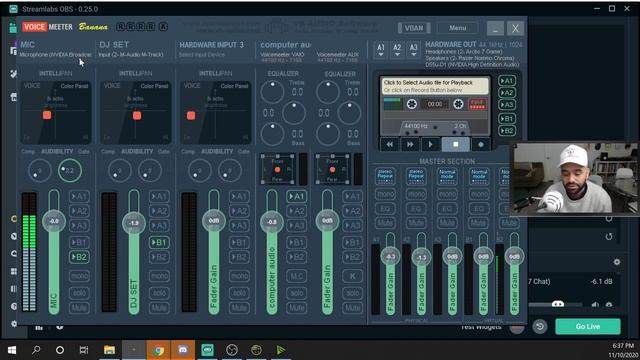Change A1 master bus stereo Repeat mode
Viewport: 640px width, 360px height.
(385, 176)
